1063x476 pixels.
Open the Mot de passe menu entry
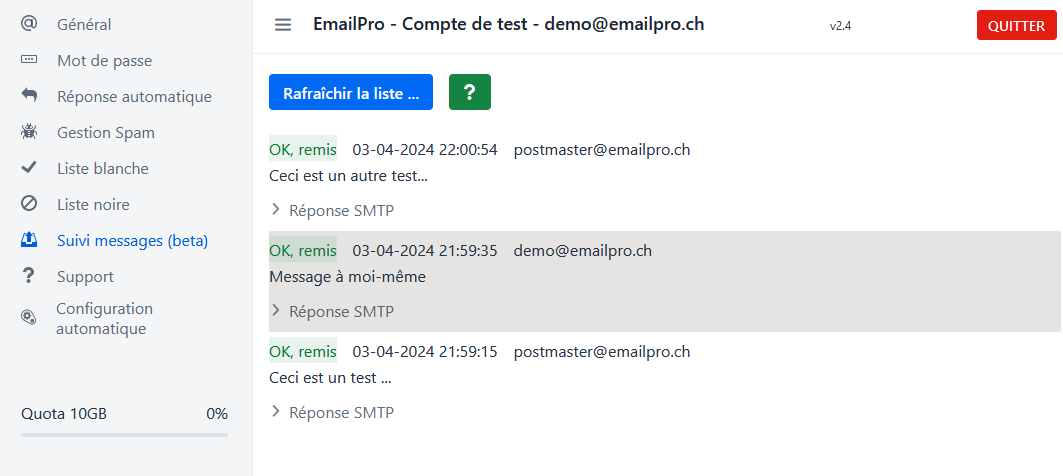[104, 60]
